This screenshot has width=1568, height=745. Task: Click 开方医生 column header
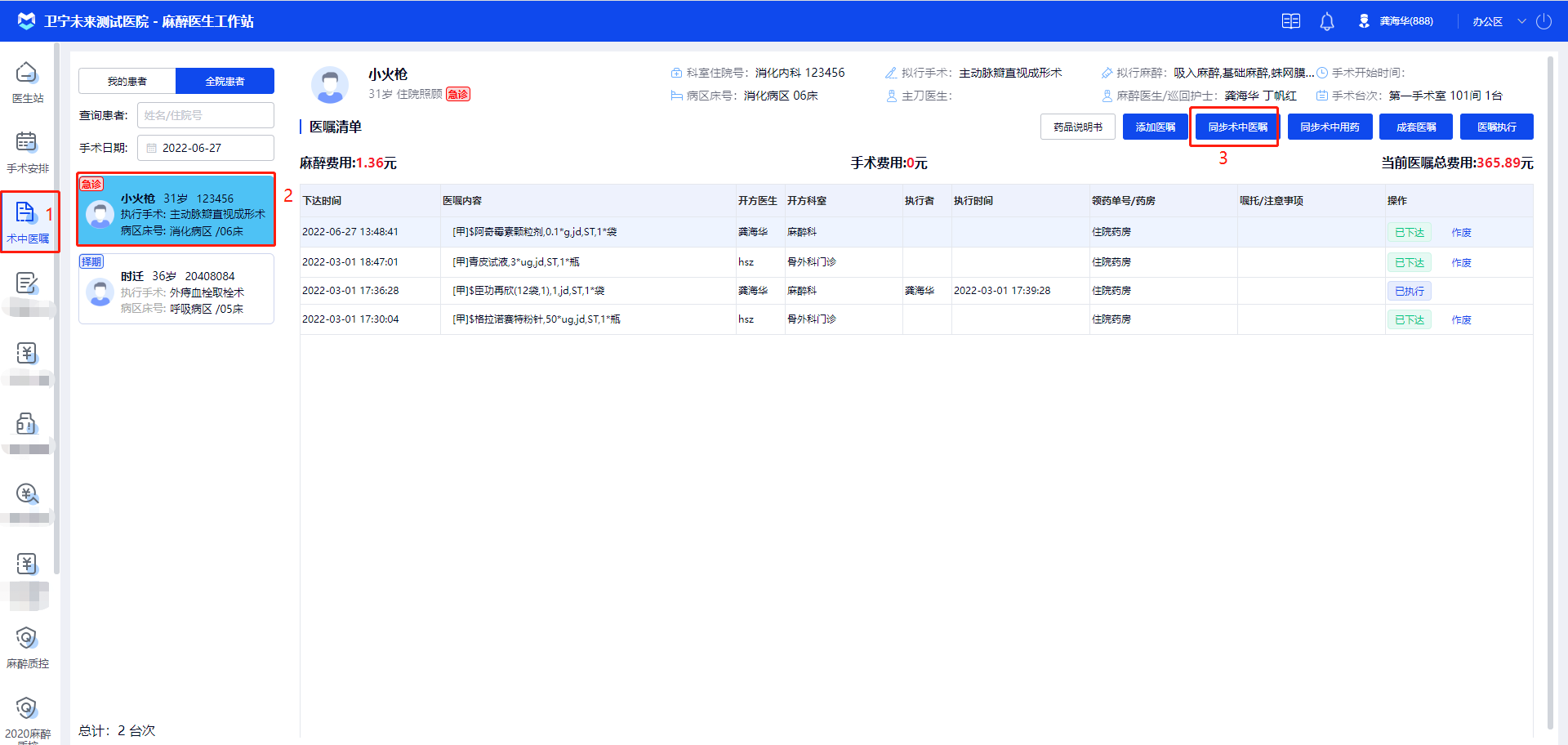click(757, 201)
